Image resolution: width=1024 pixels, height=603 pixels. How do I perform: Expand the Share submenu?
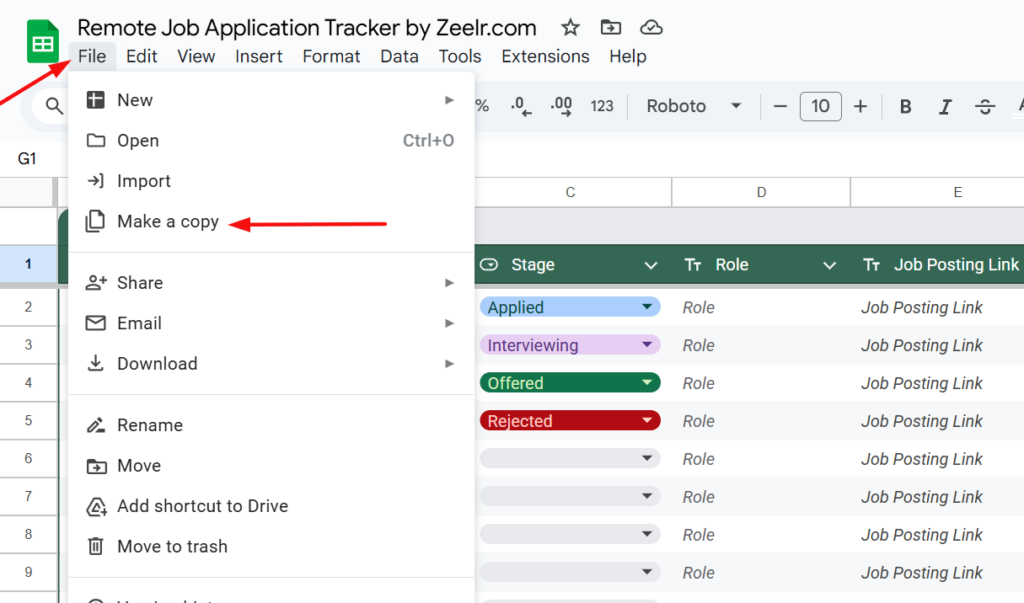click(x=271, y=283)
